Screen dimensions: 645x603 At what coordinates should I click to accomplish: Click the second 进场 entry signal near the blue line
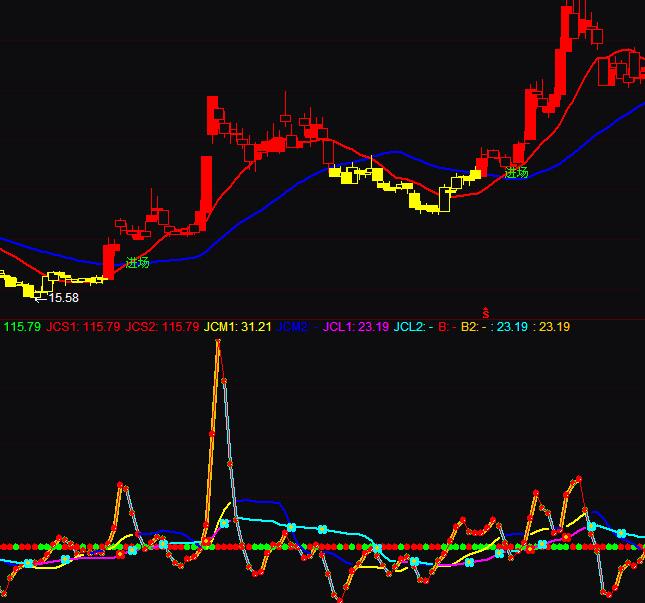516,172
